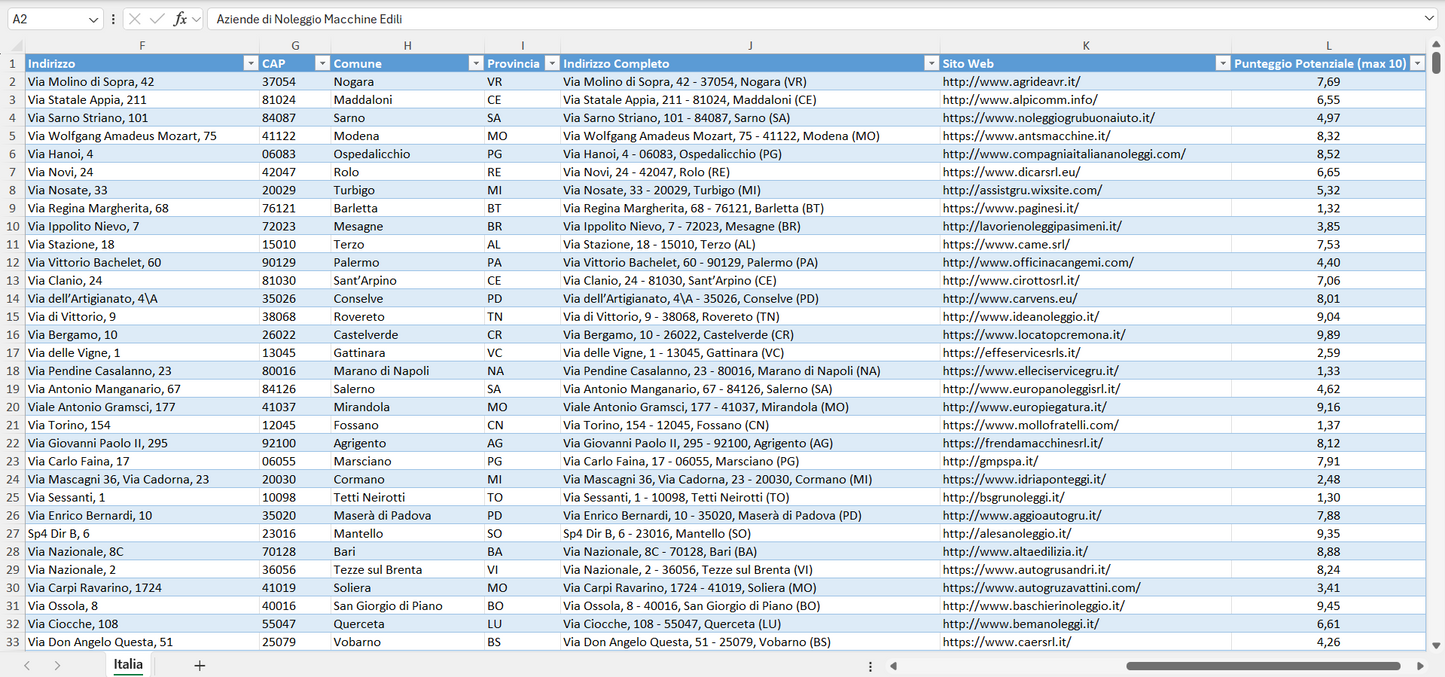Open the Indirizzo Completo filter dropdown

[x=930, y=63]
